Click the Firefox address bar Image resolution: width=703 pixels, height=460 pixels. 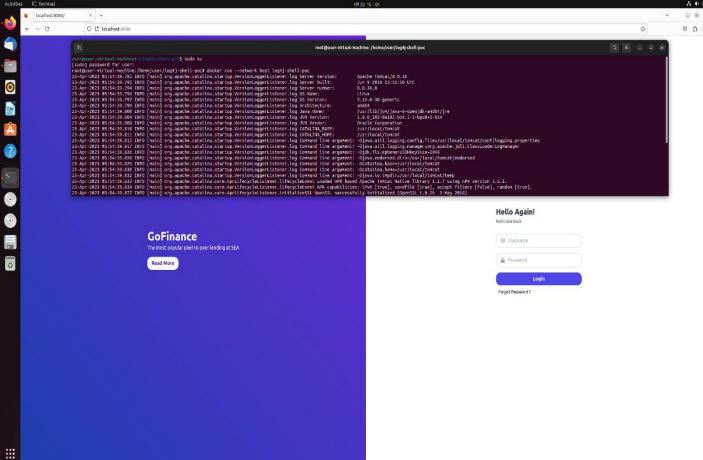coord(365,29)
